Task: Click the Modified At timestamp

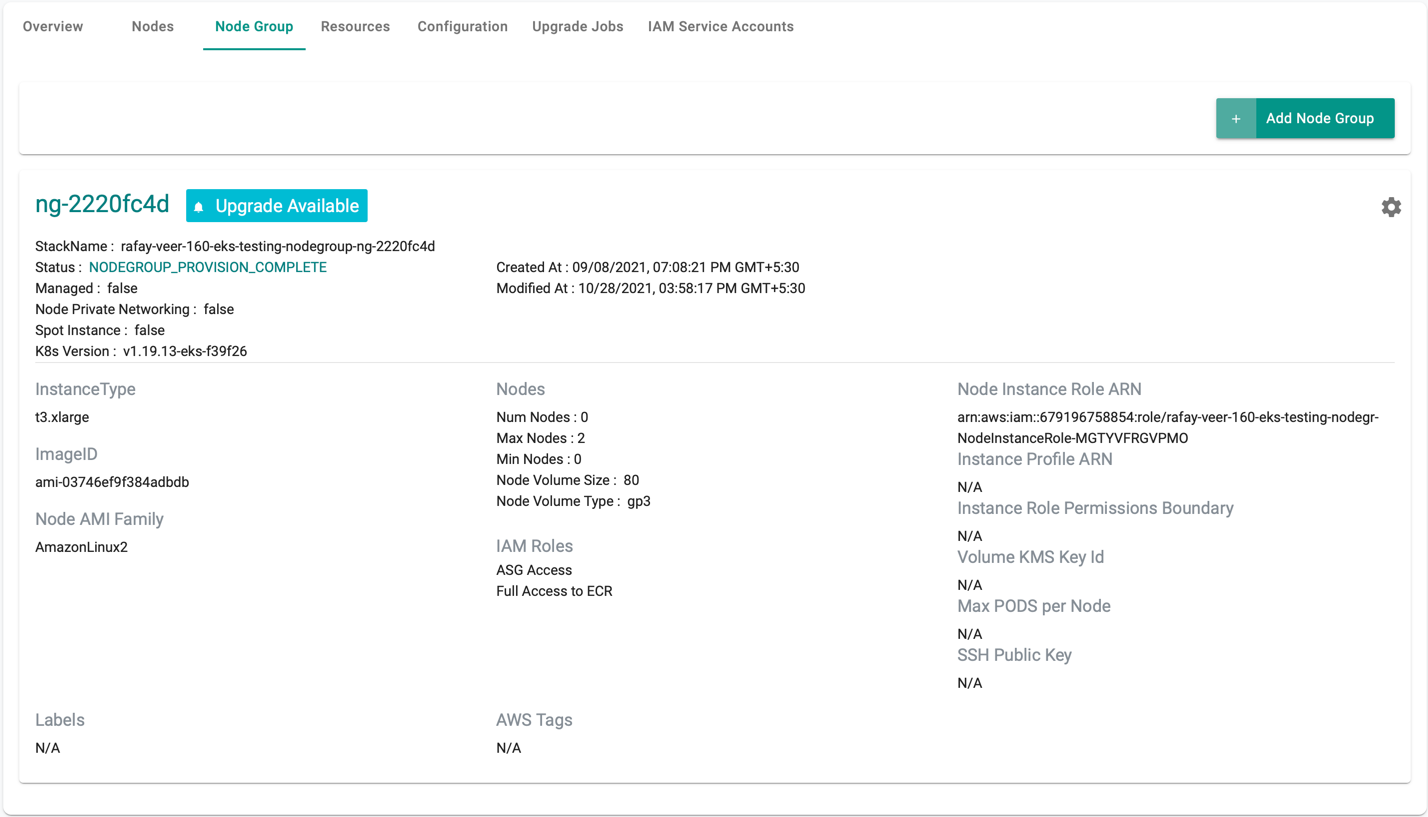Action: click(651, 289)
